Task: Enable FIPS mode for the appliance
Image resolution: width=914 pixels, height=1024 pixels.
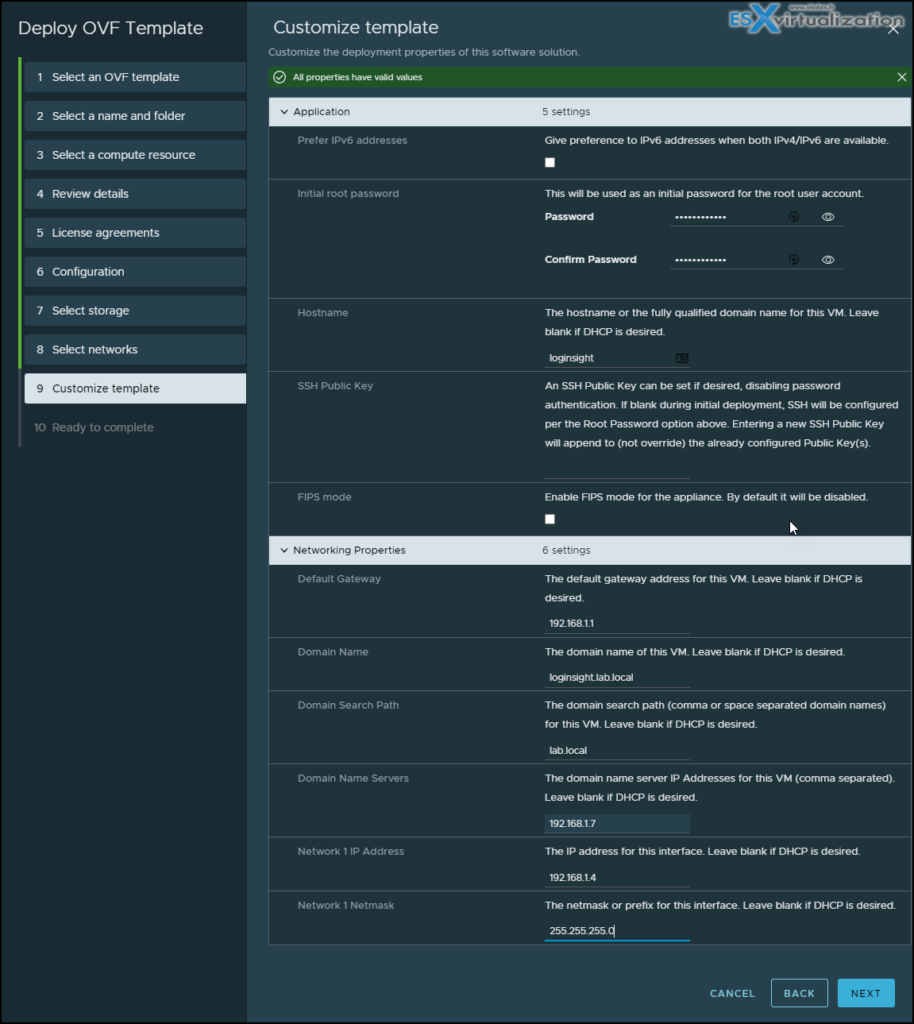Action: [549, 519]
